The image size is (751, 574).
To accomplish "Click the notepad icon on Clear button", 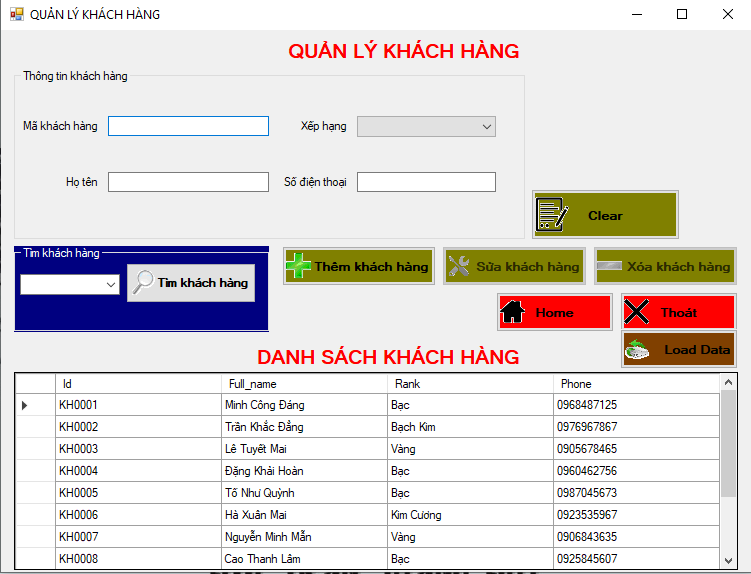I will [552, 215].
